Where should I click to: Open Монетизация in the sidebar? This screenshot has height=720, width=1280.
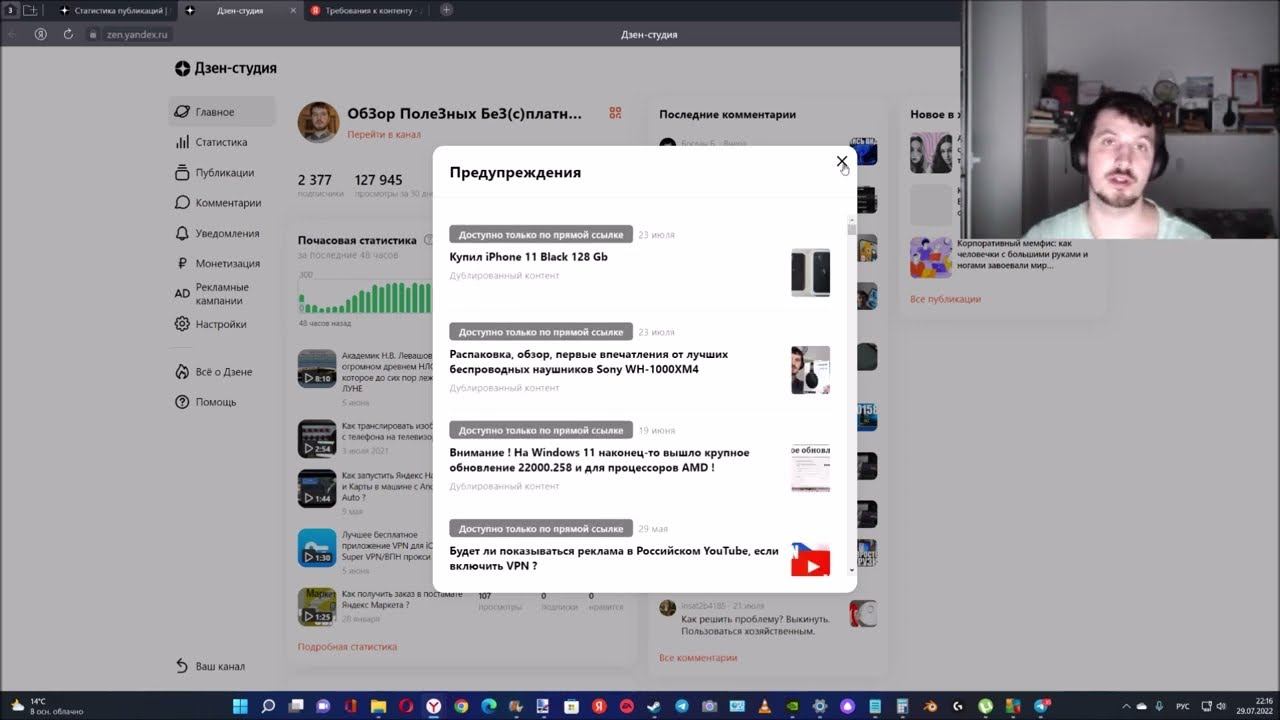pos(222,264)
